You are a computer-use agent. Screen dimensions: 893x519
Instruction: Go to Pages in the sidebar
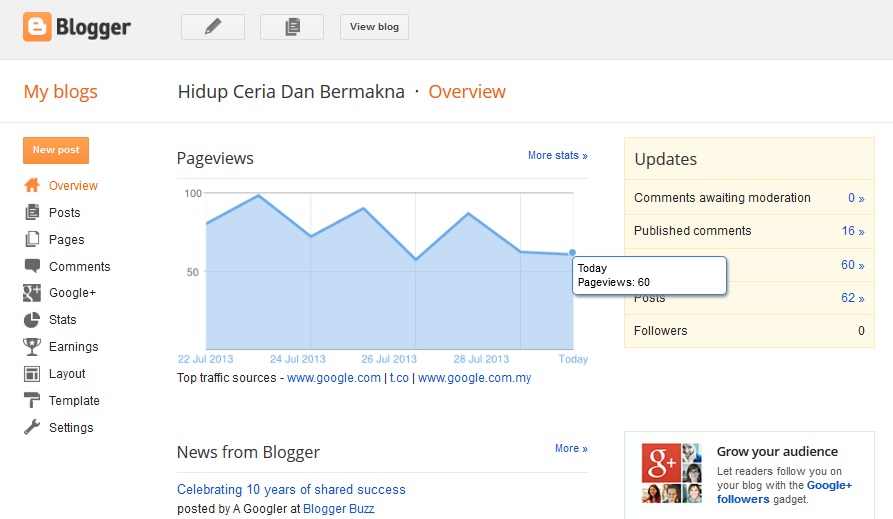67,240
